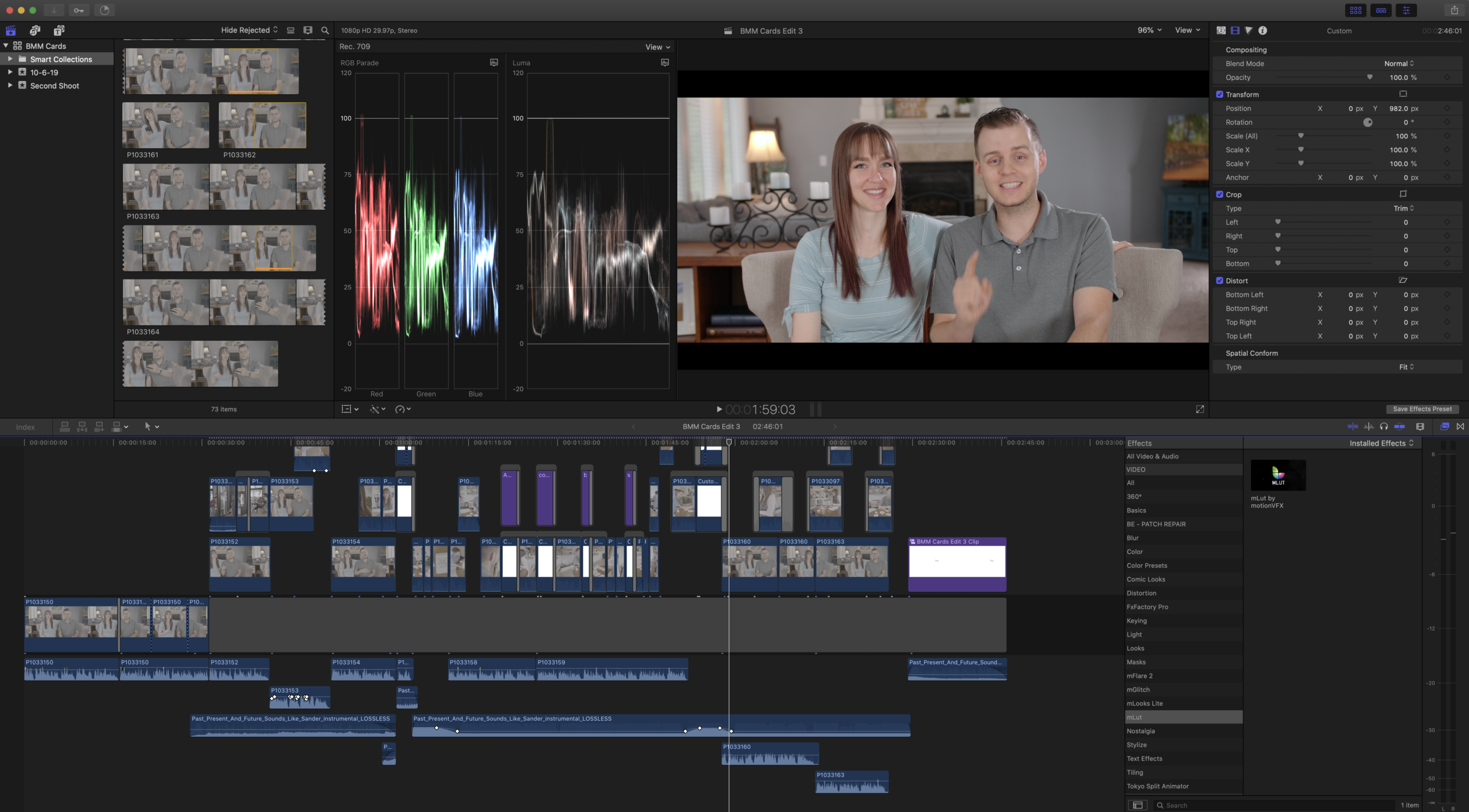Open the Select tool arrow dropdown
The image size is (1469, 812).
(151, 426)
